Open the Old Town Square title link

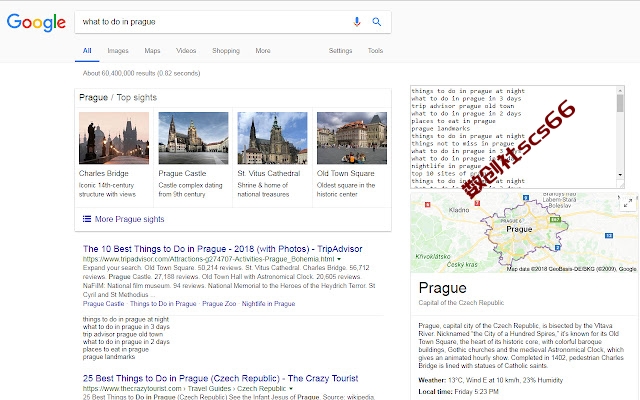coord(345,173)
